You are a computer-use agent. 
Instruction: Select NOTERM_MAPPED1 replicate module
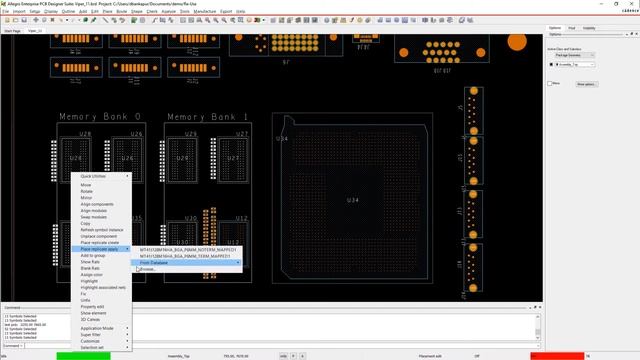click(x=187, y=249)
